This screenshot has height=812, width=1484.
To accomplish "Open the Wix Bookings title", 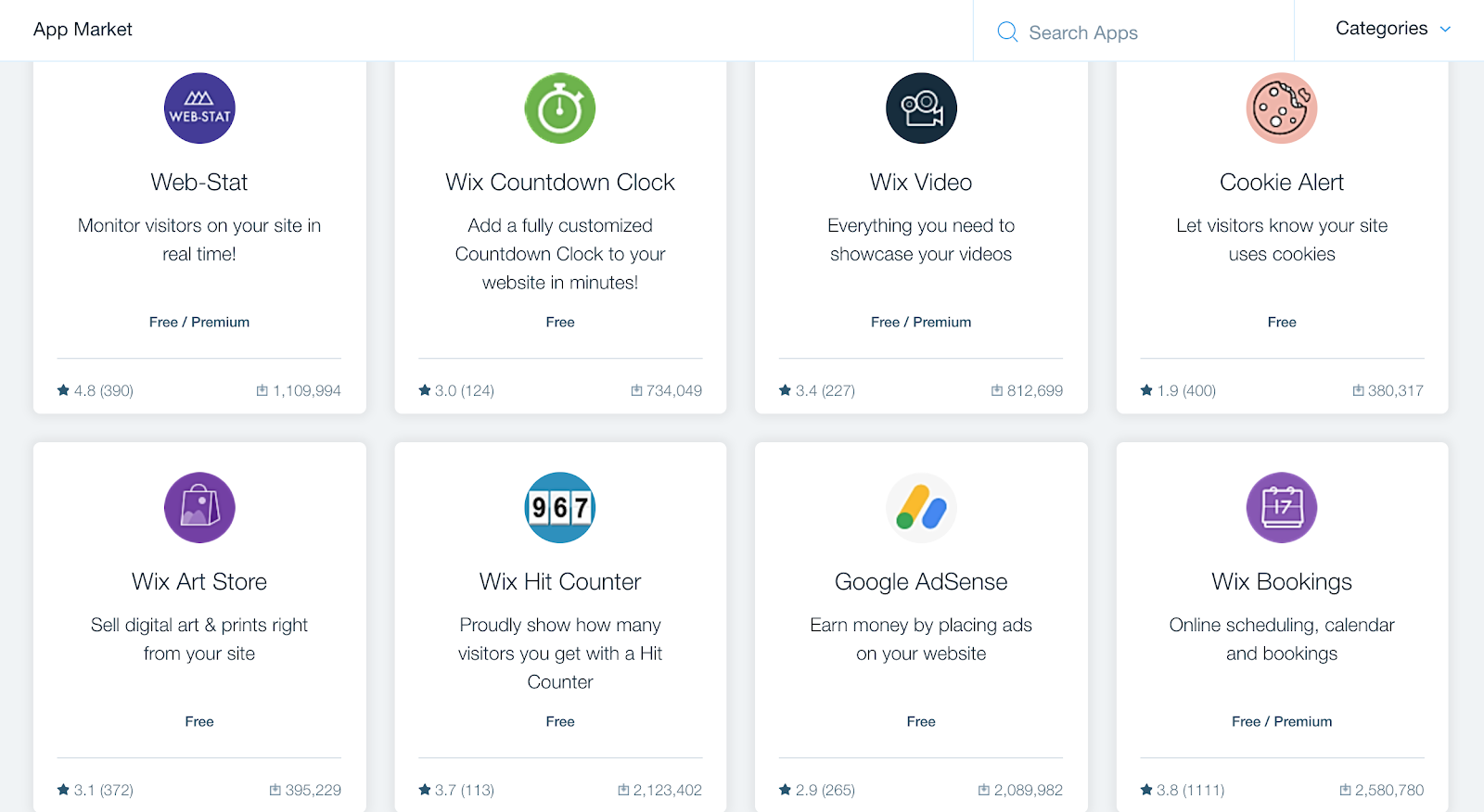I will pyautogui.click(x=1282, y=581).
